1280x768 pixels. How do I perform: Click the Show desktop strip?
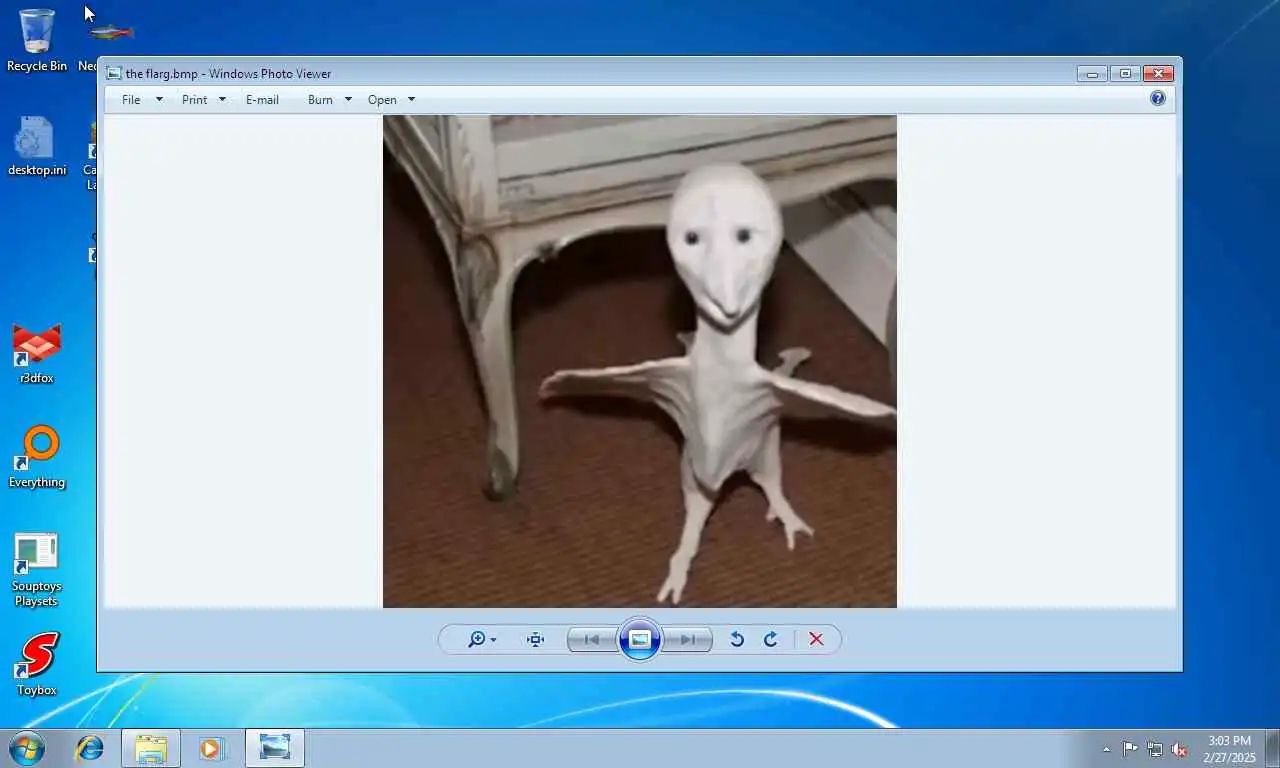coord(1272,748)
